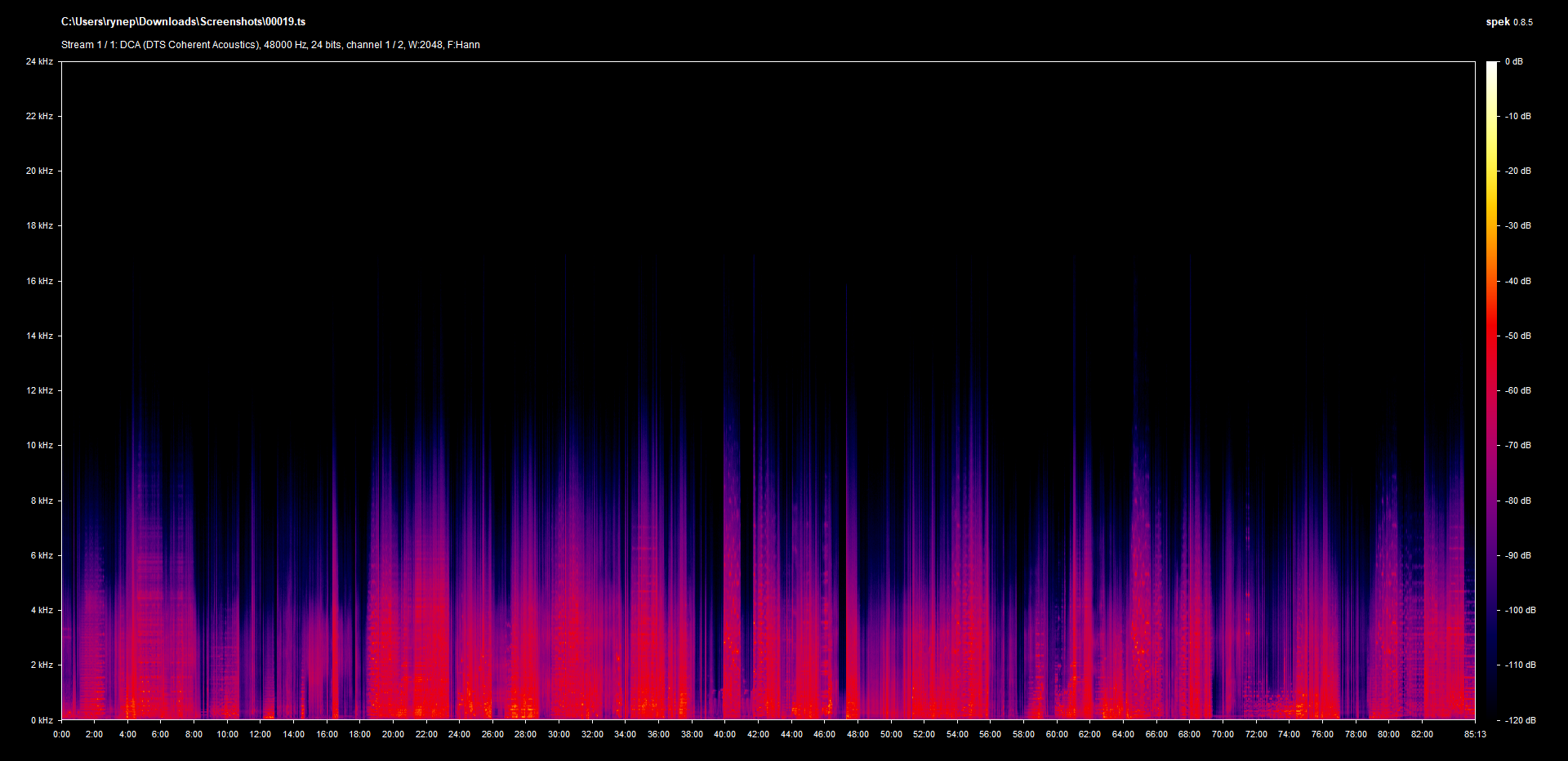The height and width of the screenshot is (761, 1568).
Task: Select the -50 dB color scale label
Action: coord(1518,336)
